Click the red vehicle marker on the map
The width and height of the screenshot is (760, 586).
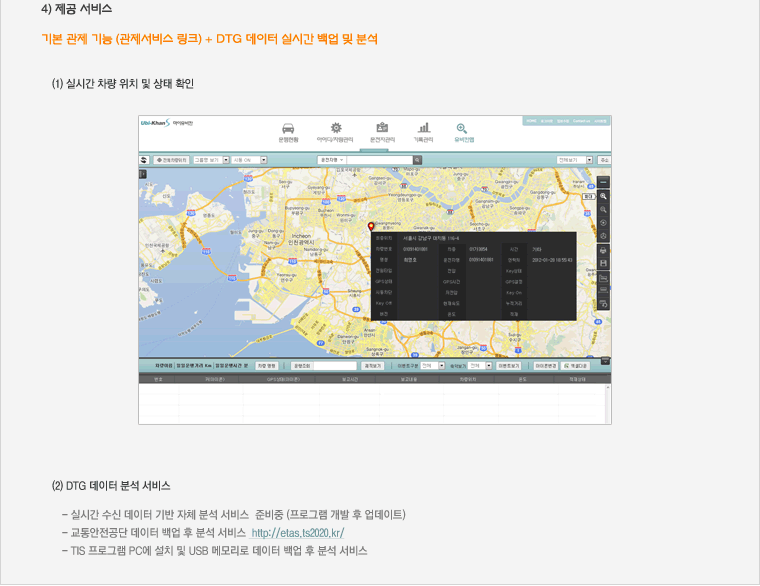coord(371,227)
